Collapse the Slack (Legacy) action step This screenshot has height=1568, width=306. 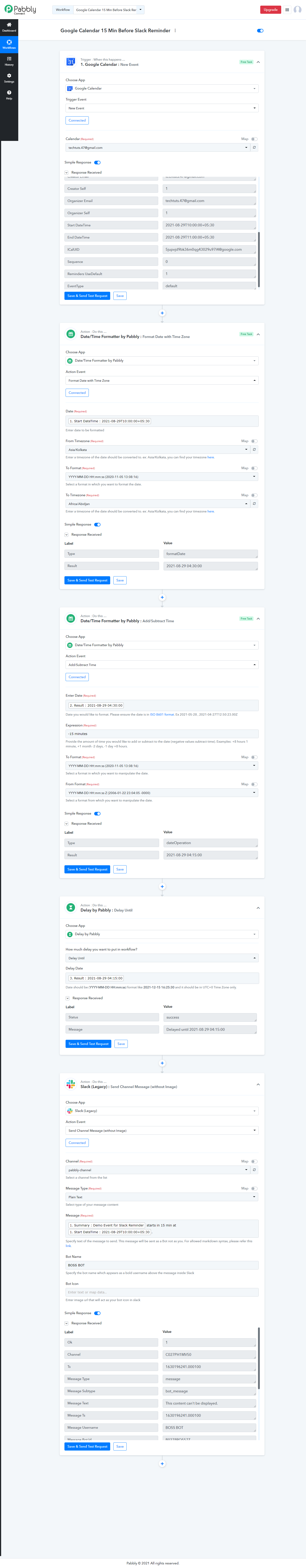click(258, 1085)
